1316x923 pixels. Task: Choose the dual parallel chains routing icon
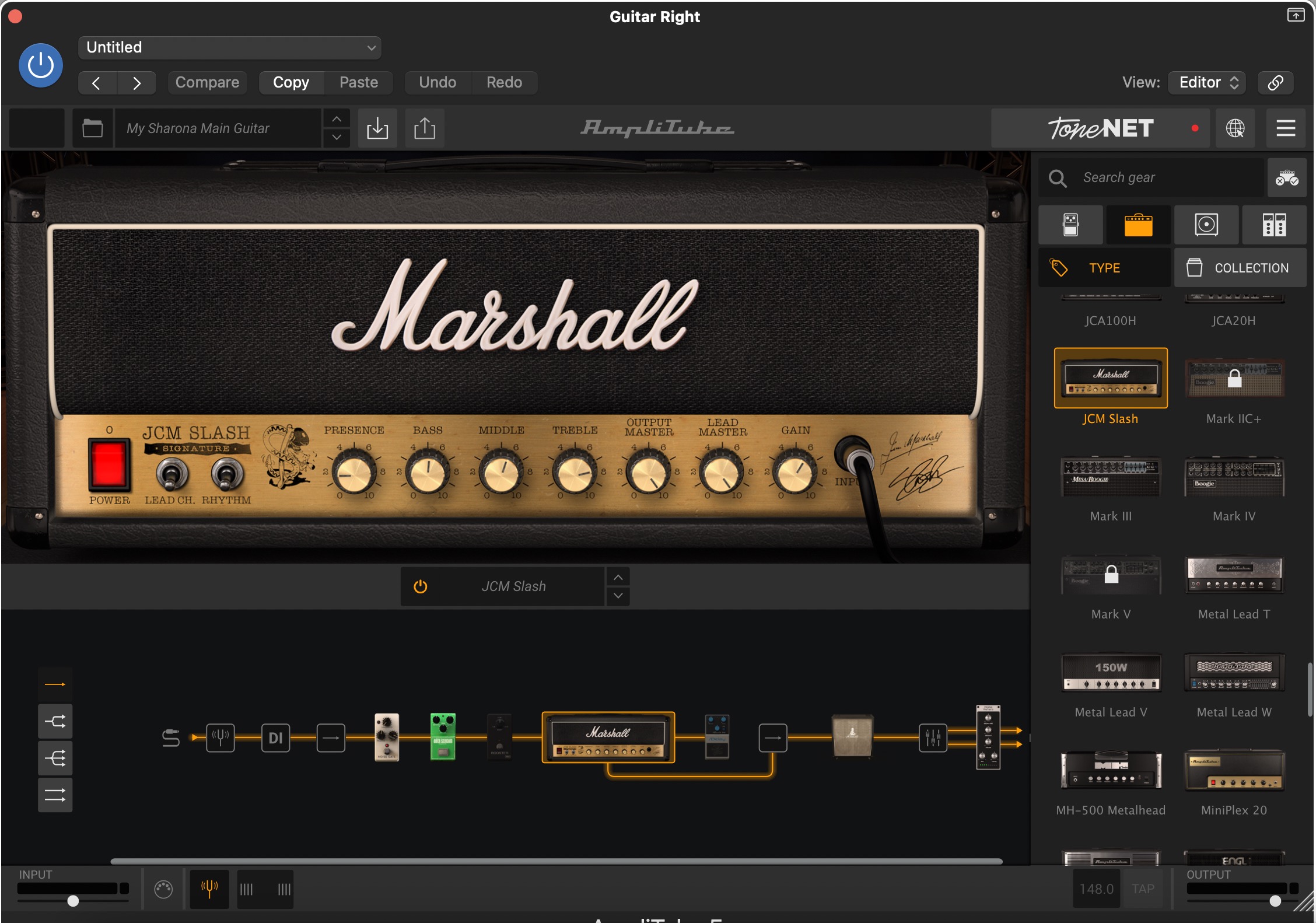(x=55, y=795)
